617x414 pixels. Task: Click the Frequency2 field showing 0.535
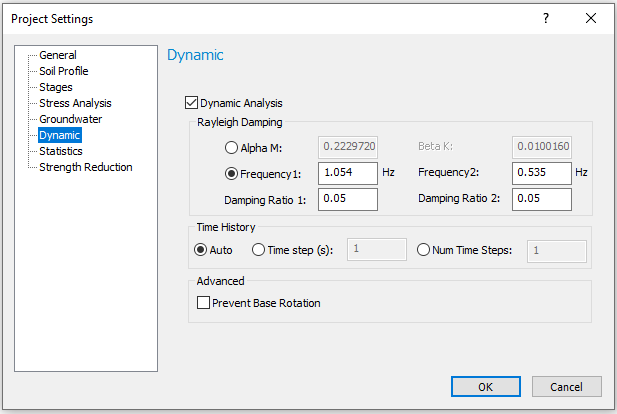(x=542, y=173)
